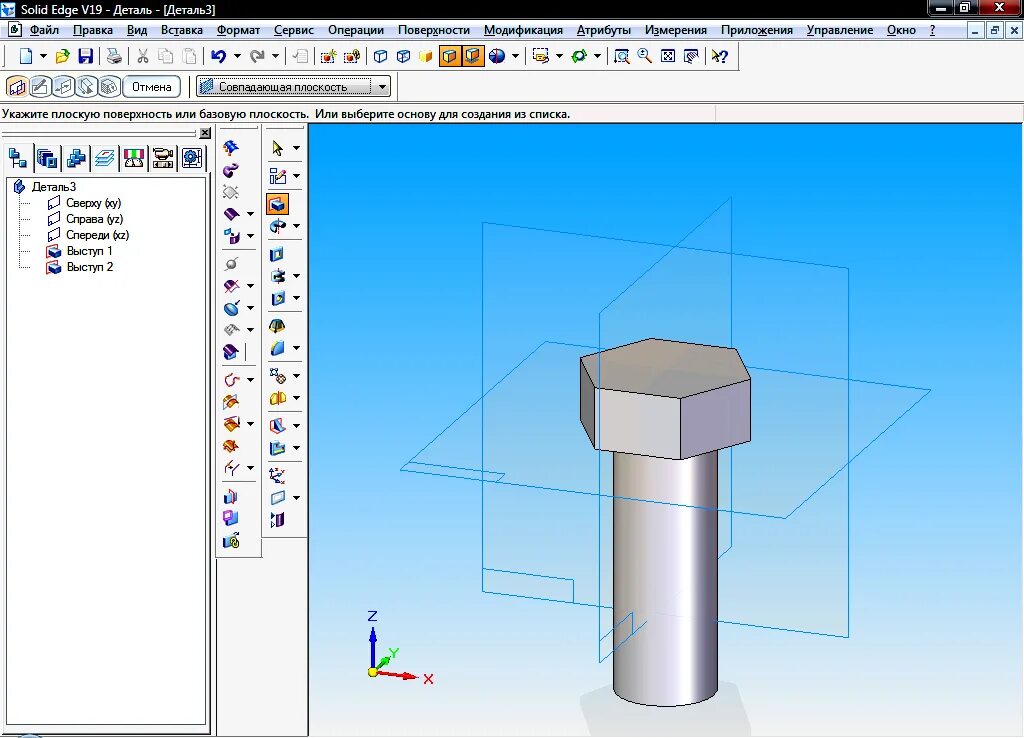The image size is (1024, 738).
Task: Select the Pan hand tool
Action: [691, 56]
